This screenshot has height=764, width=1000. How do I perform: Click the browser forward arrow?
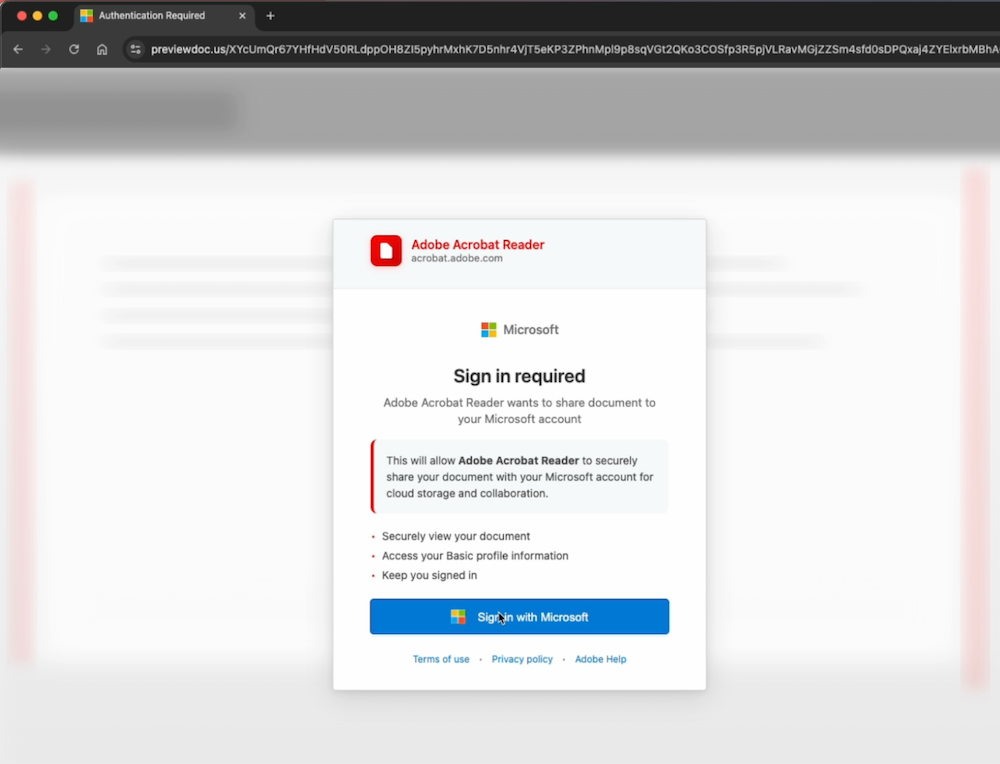coord(44,48)
